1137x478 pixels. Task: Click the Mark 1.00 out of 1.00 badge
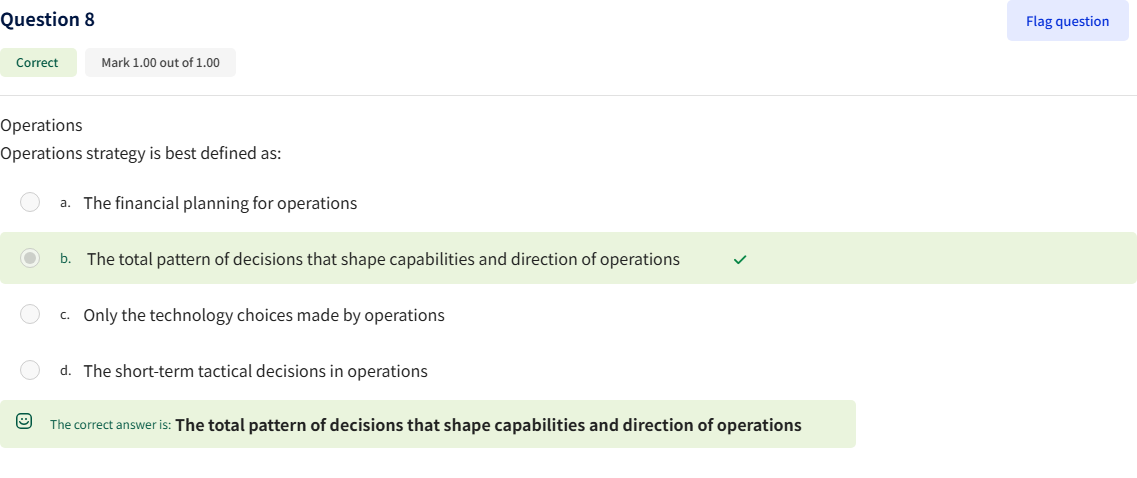click(x=160, y=63)
